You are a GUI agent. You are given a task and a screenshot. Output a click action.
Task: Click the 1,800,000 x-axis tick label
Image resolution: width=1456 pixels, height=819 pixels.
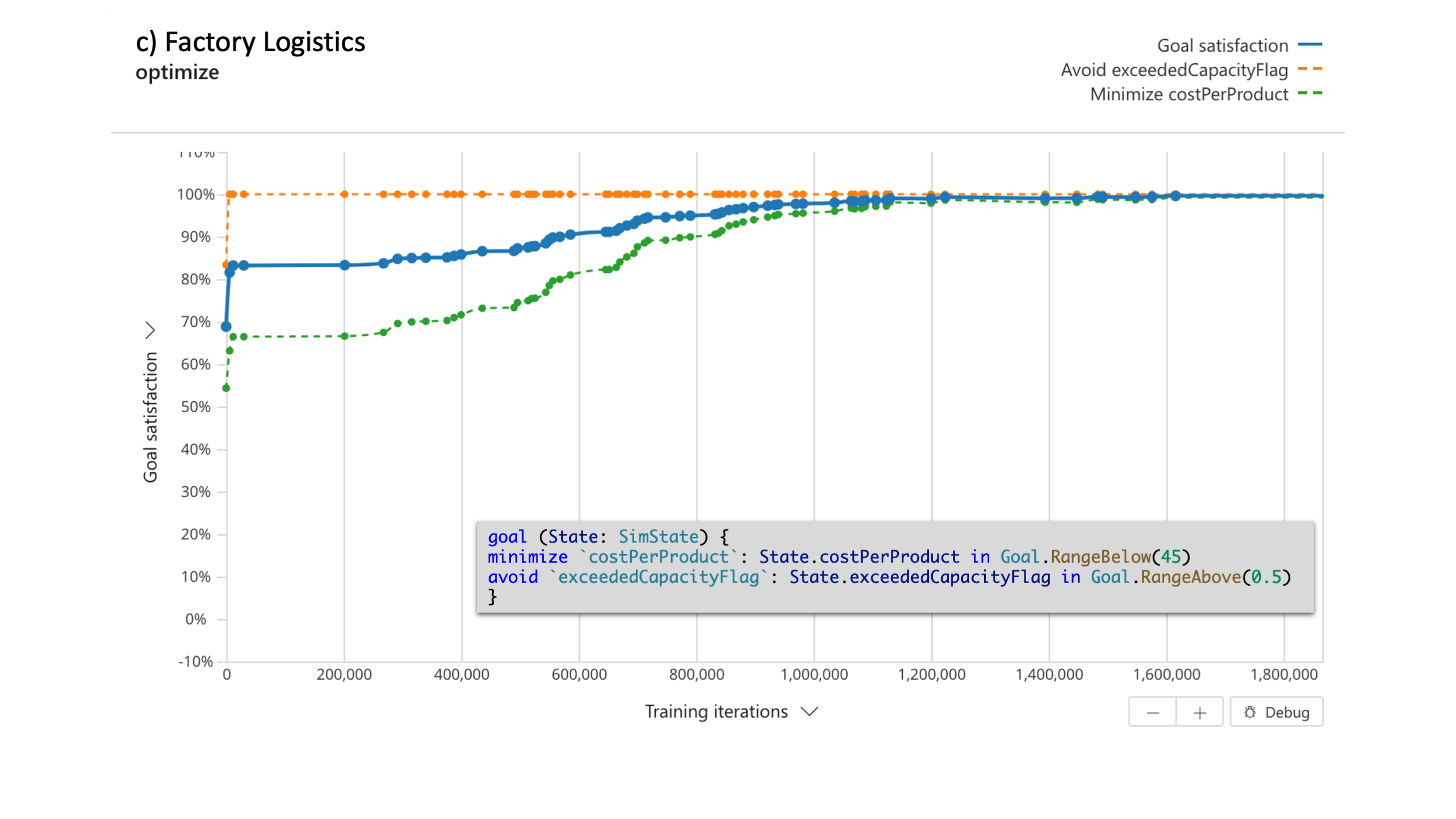1284,675
